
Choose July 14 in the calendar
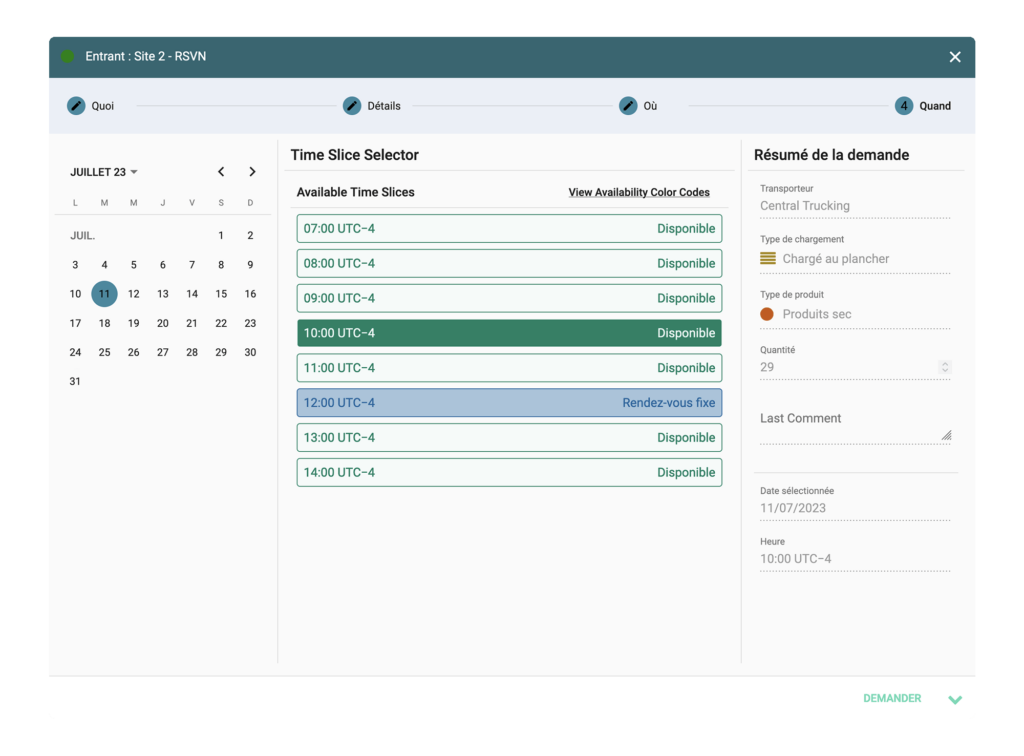[x=192, y=294]
